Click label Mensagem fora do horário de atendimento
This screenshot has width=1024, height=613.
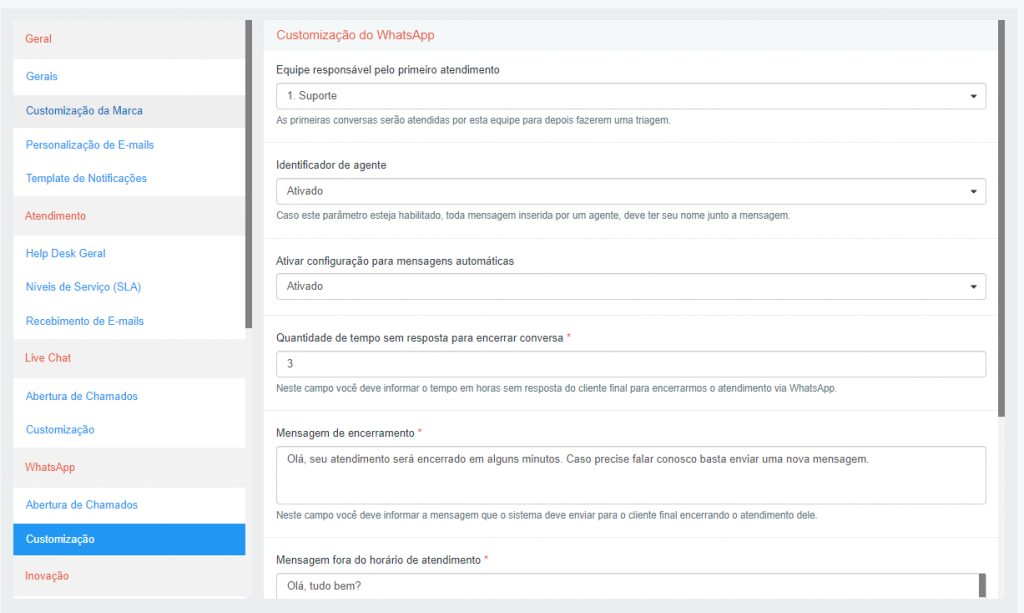click(x=379, y=560)
